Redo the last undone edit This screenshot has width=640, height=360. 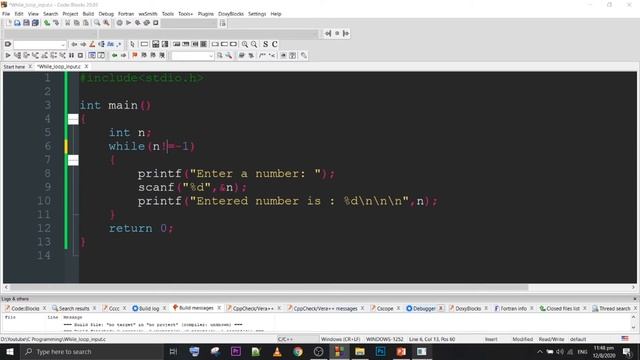[56, 23]
